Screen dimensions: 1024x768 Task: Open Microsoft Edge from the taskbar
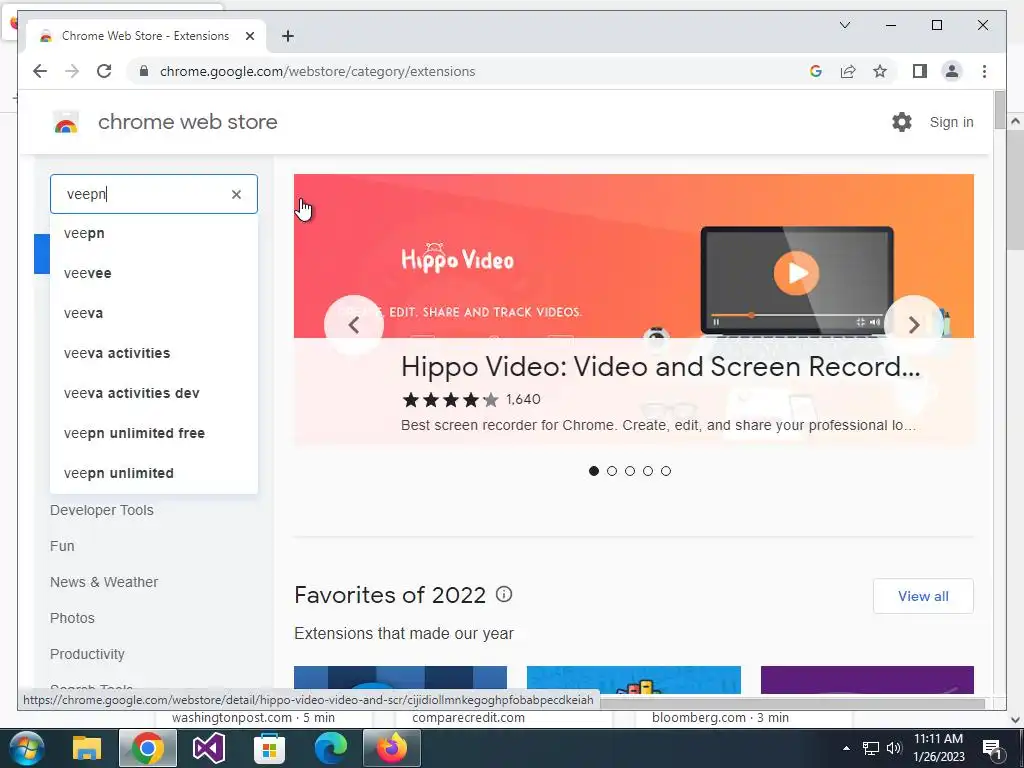point(330,748)
